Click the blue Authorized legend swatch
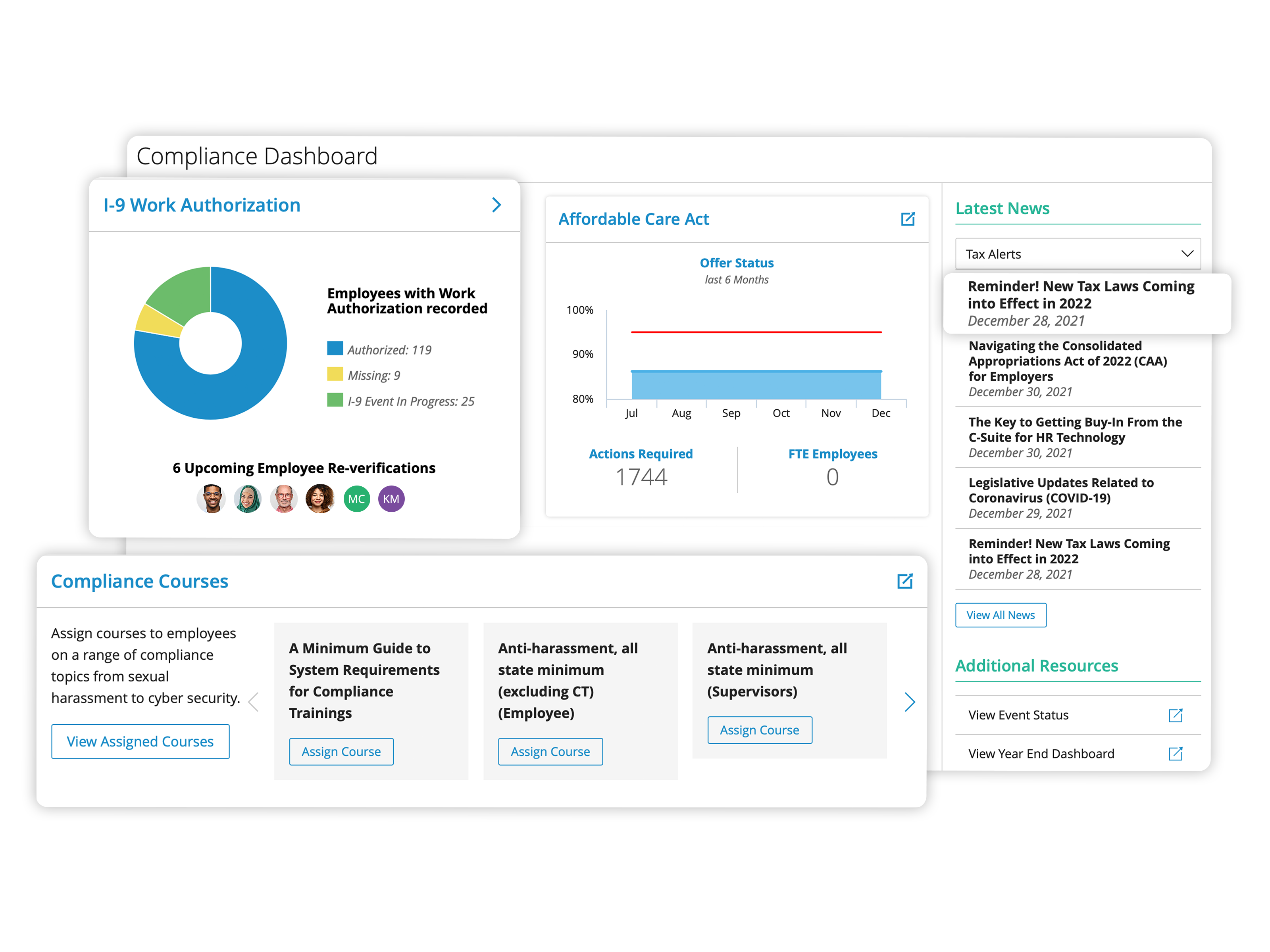 point(335,348)
